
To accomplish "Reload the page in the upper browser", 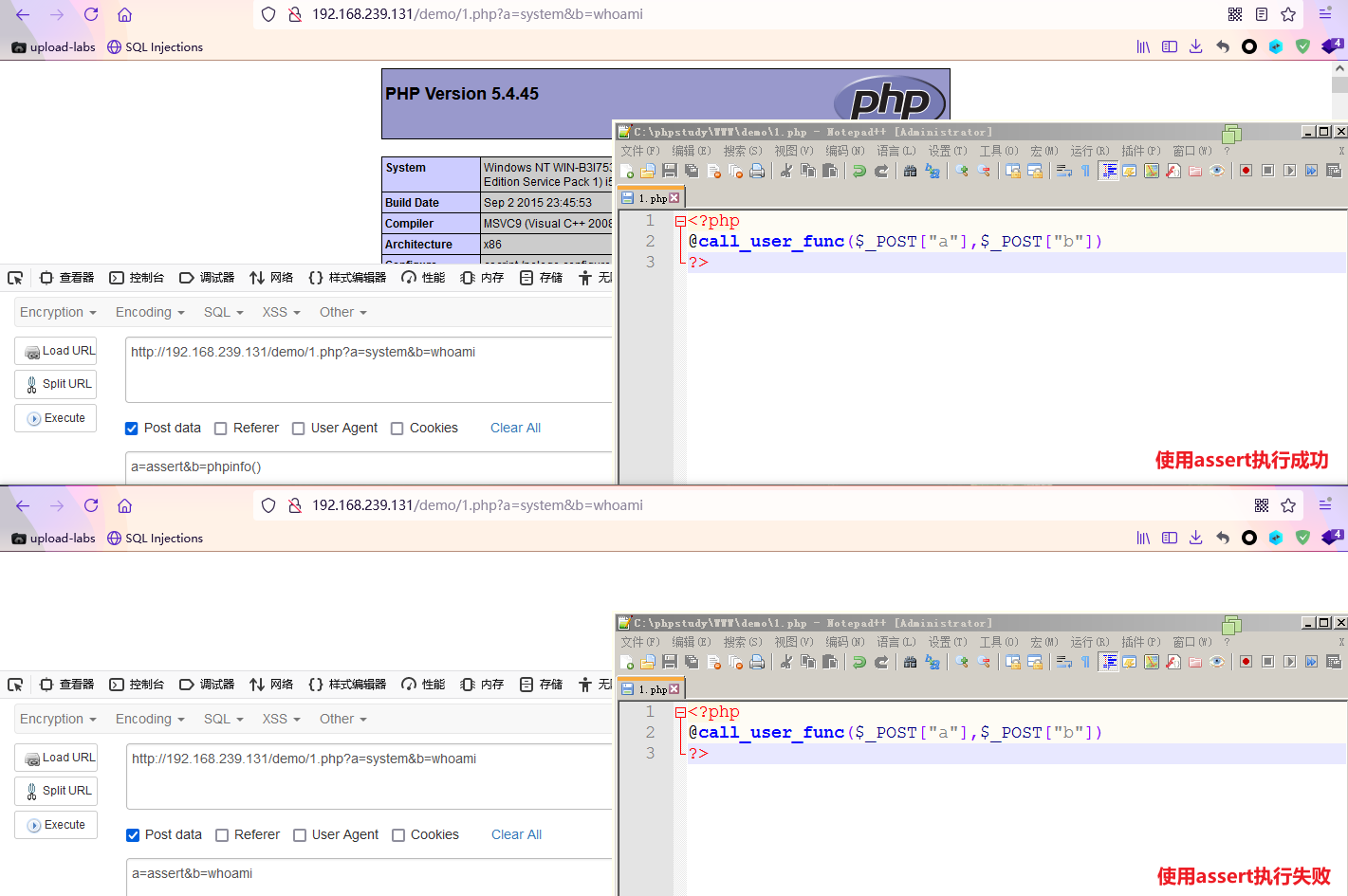I will click(91, 14).
